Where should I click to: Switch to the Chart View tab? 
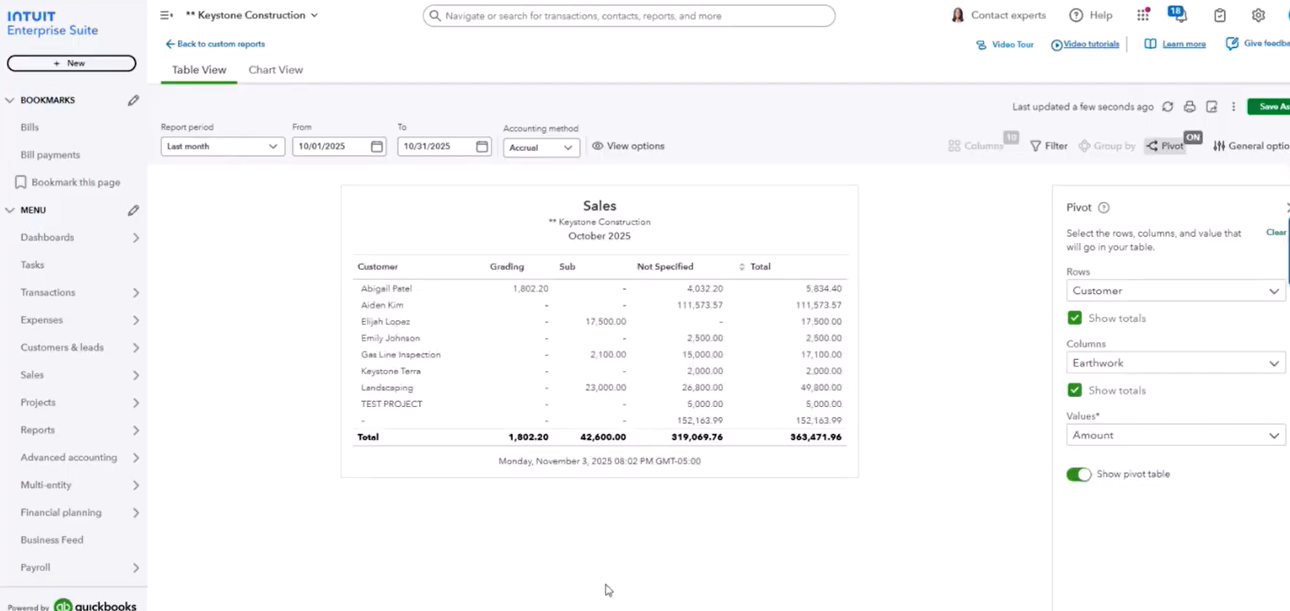coord(275,70)
